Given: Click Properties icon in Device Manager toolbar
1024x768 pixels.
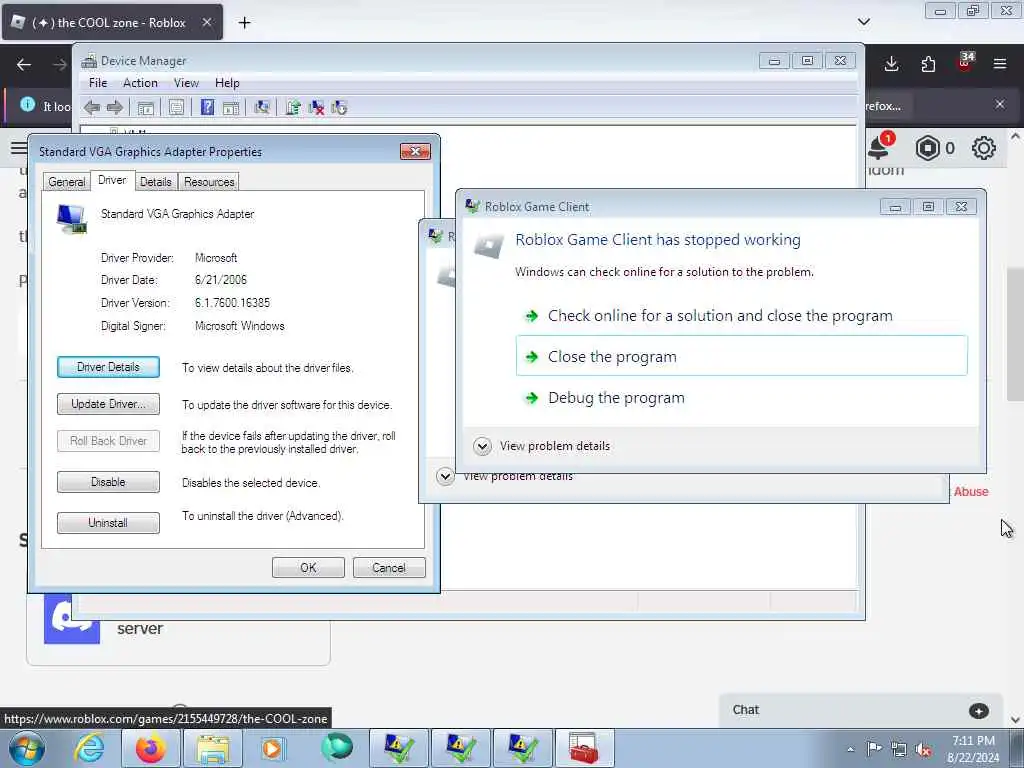Looking at the screenshot, I should pyautogui.click(x=176, y=108).
